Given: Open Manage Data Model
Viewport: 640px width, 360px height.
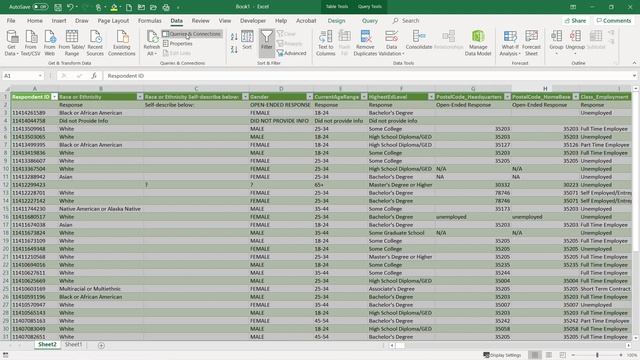Looking at the screenshot, I should [x=478, y=43].
